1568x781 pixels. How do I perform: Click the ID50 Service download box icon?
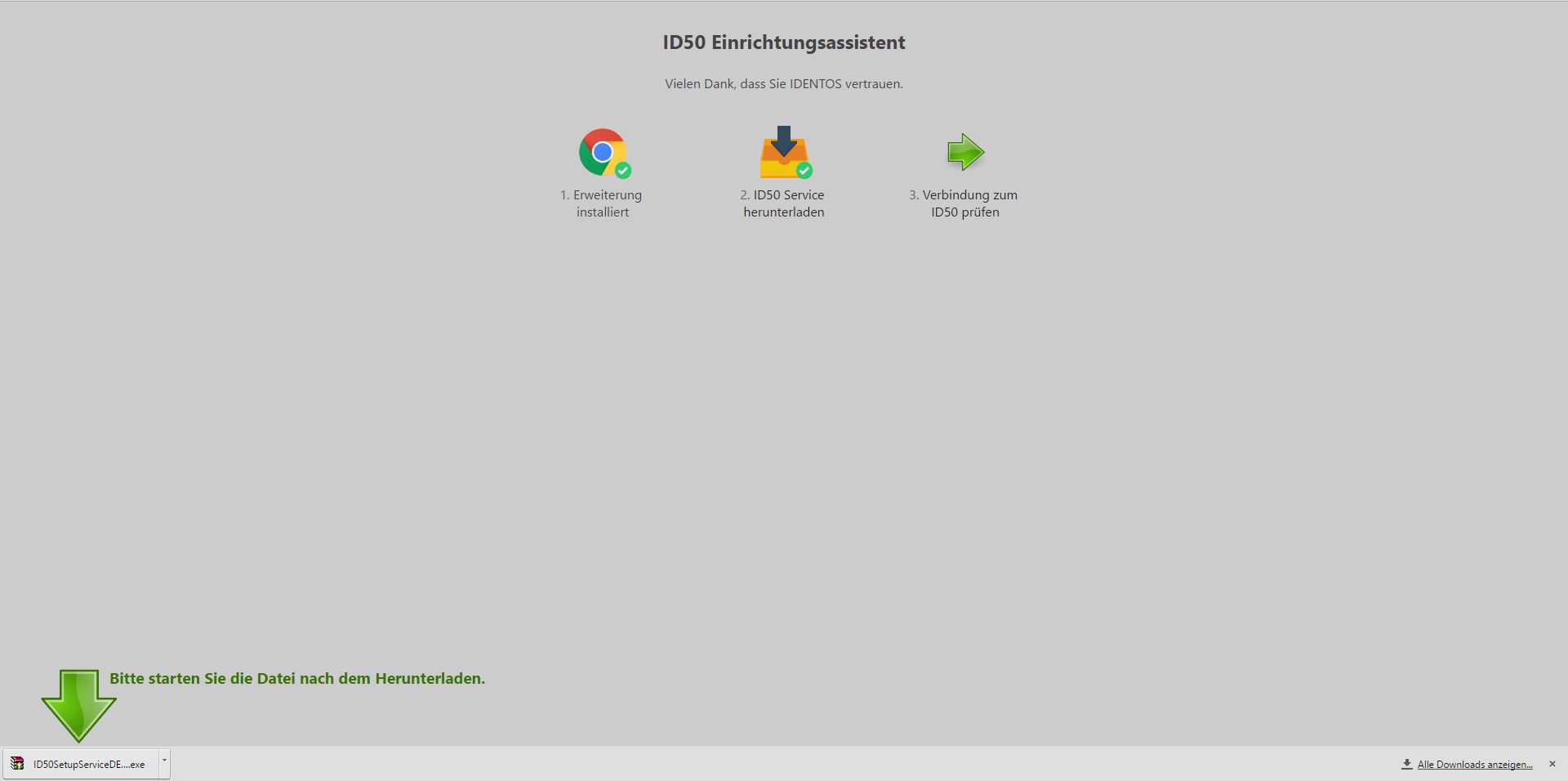(783, 152)
